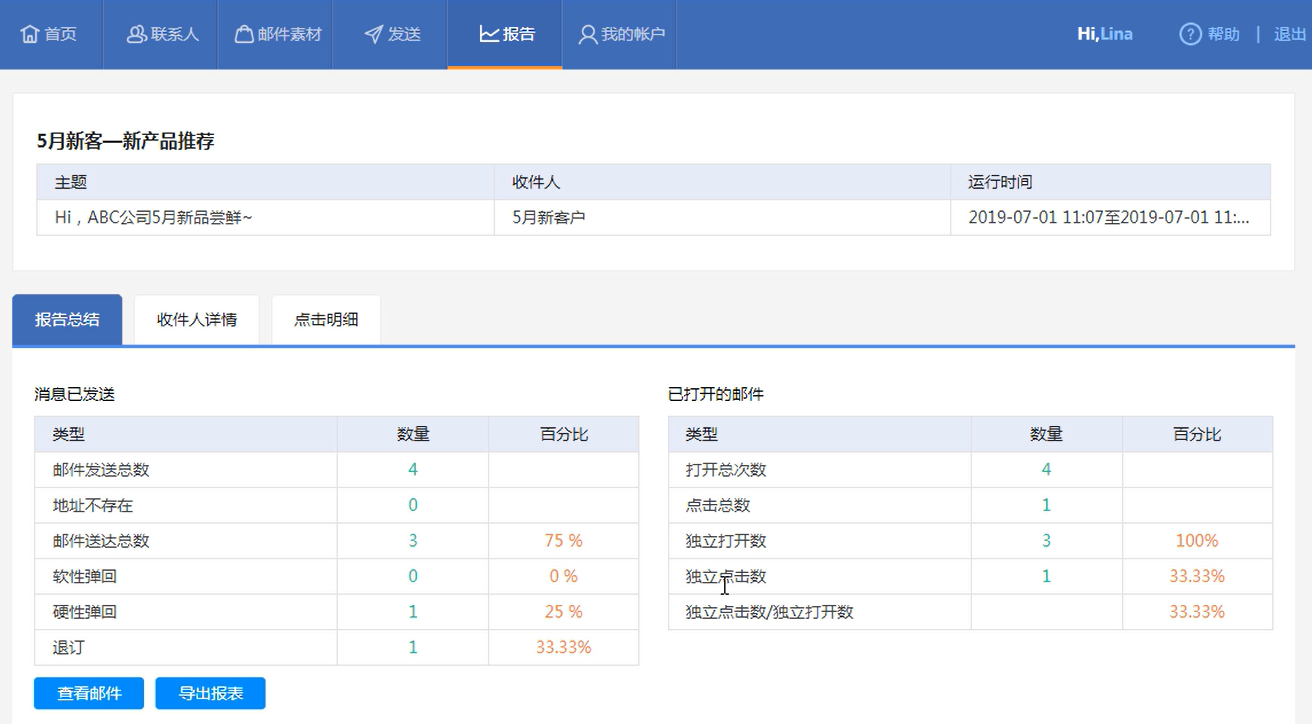Switch to the 收件人详情 tab
This screenshot has width=1312, height=724.
click(197, 320)
